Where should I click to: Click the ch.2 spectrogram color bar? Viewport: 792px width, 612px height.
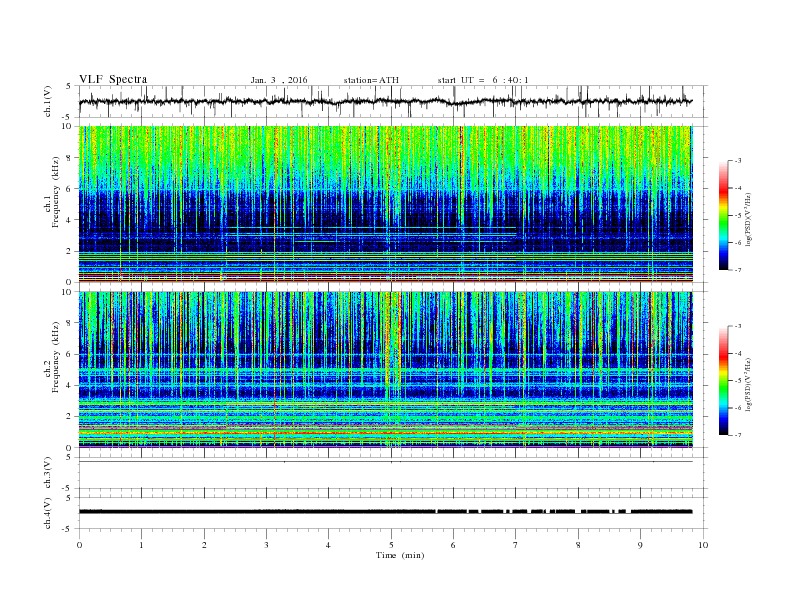pyautogui.click(x=724, y=381)
